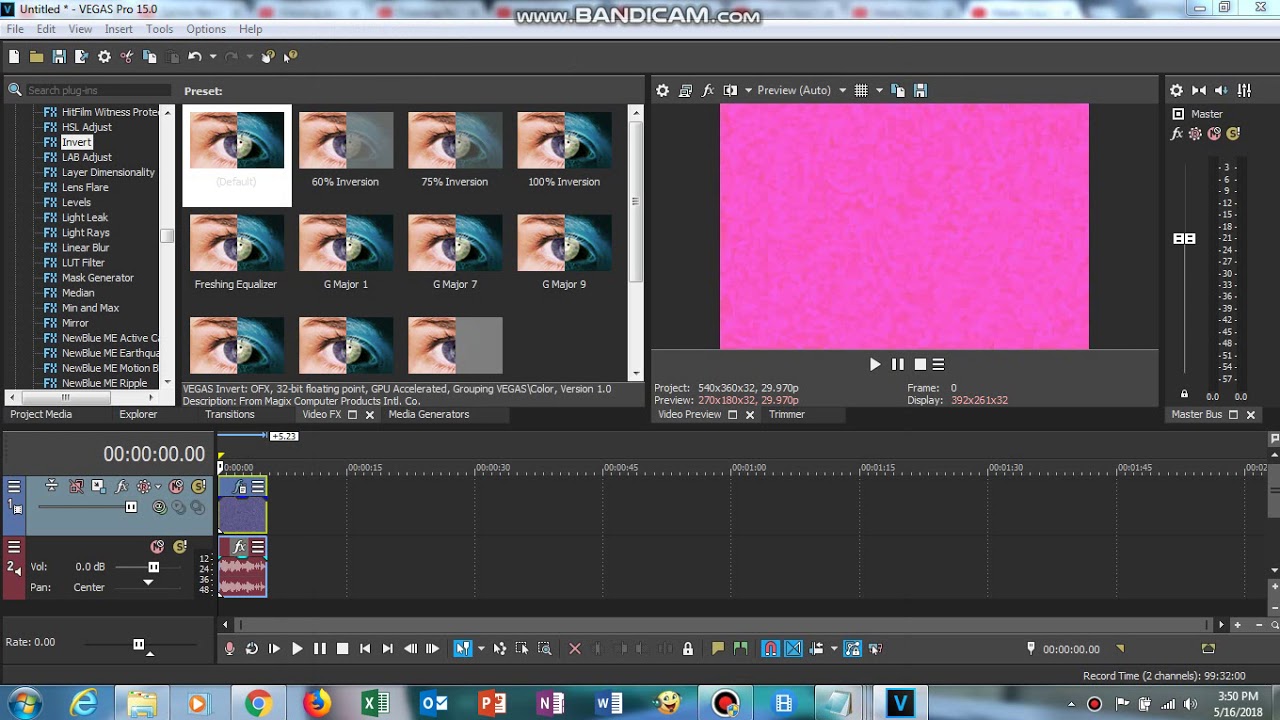Click the Rate slider handle
Image resolution: width=1280 pixels, height=720 pixels.
click(x=138, y=644)
